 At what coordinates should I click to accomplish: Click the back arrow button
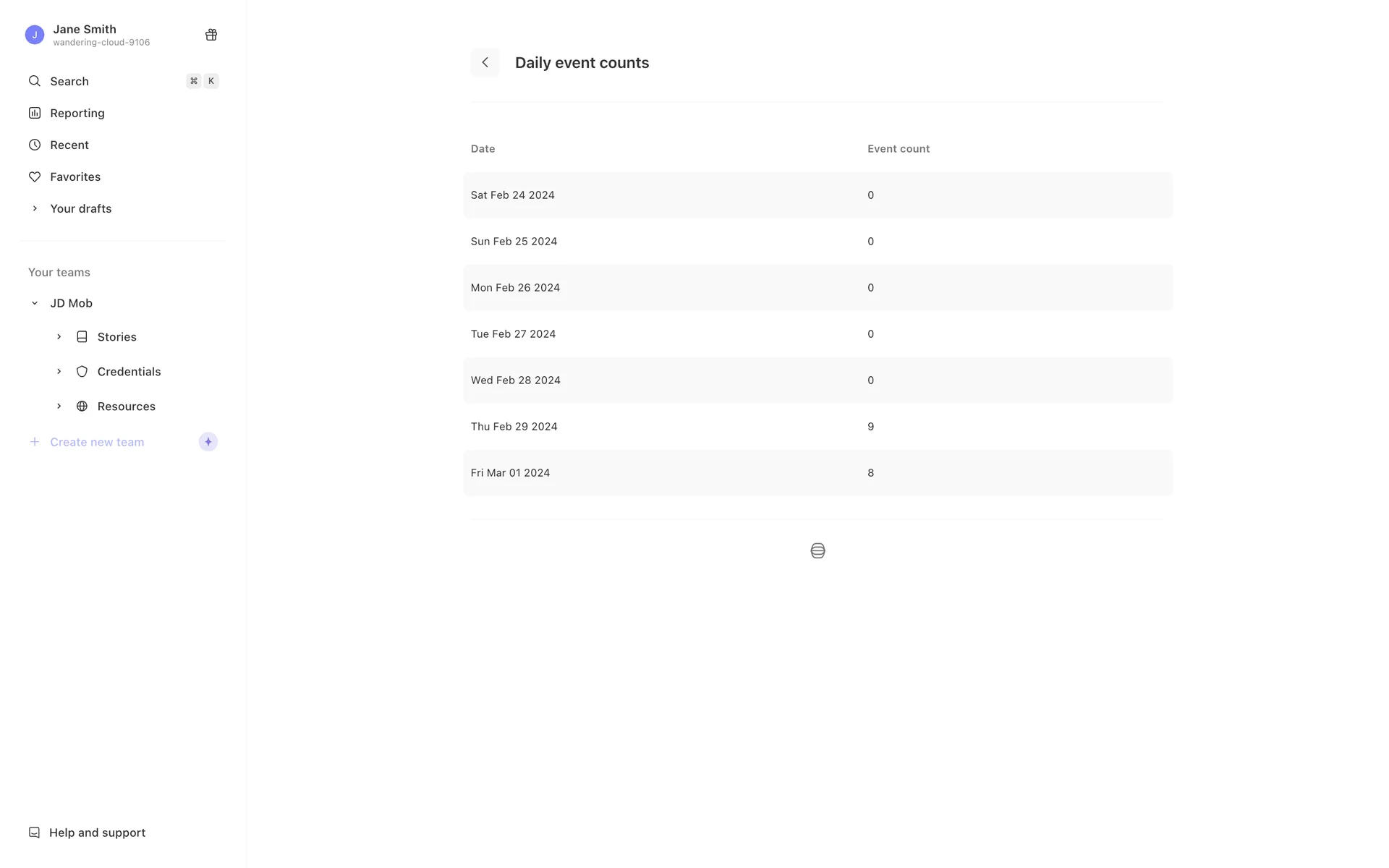coord(485,63)
